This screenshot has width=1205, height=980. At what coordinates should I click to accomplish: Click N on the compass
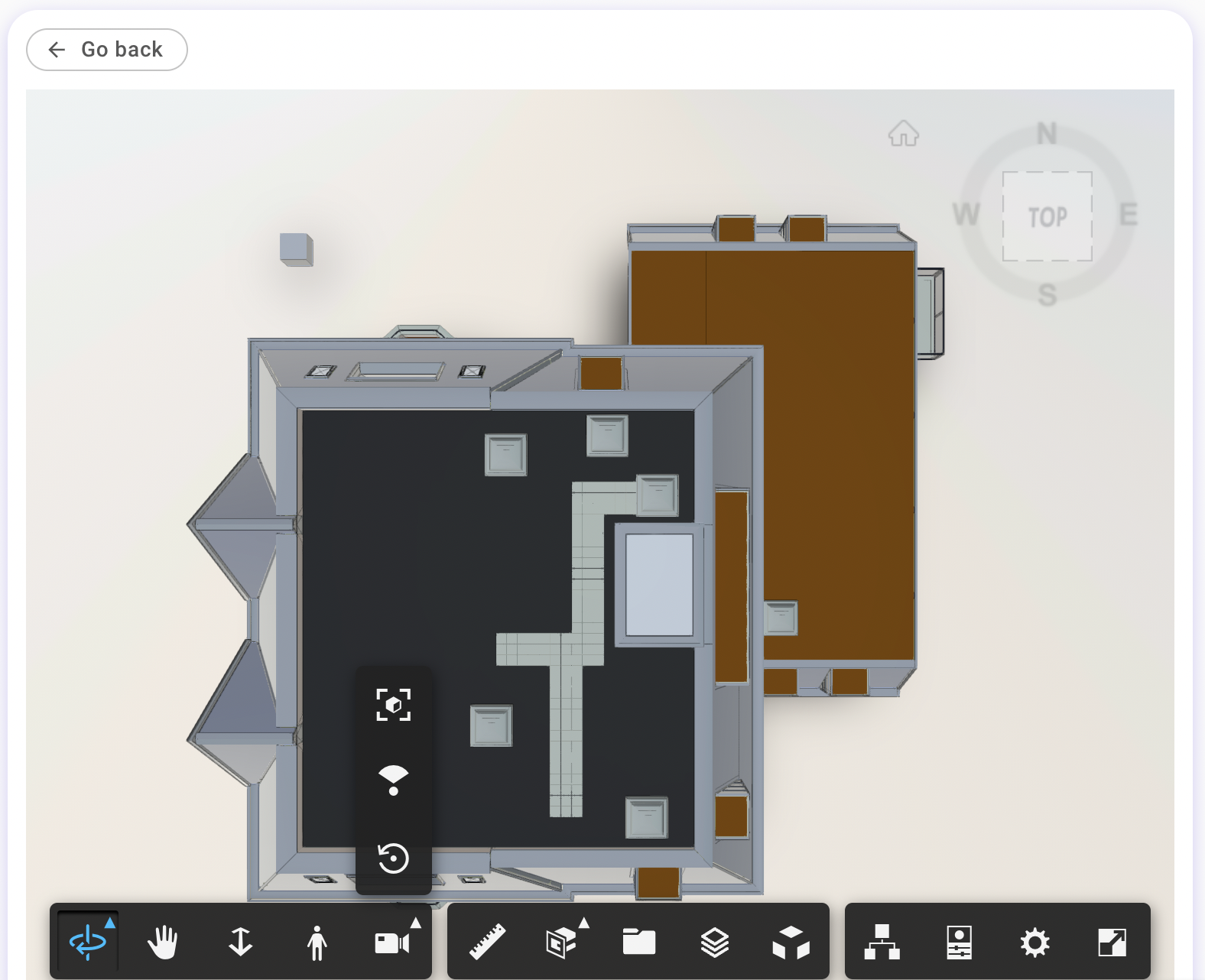point(1047,134)
